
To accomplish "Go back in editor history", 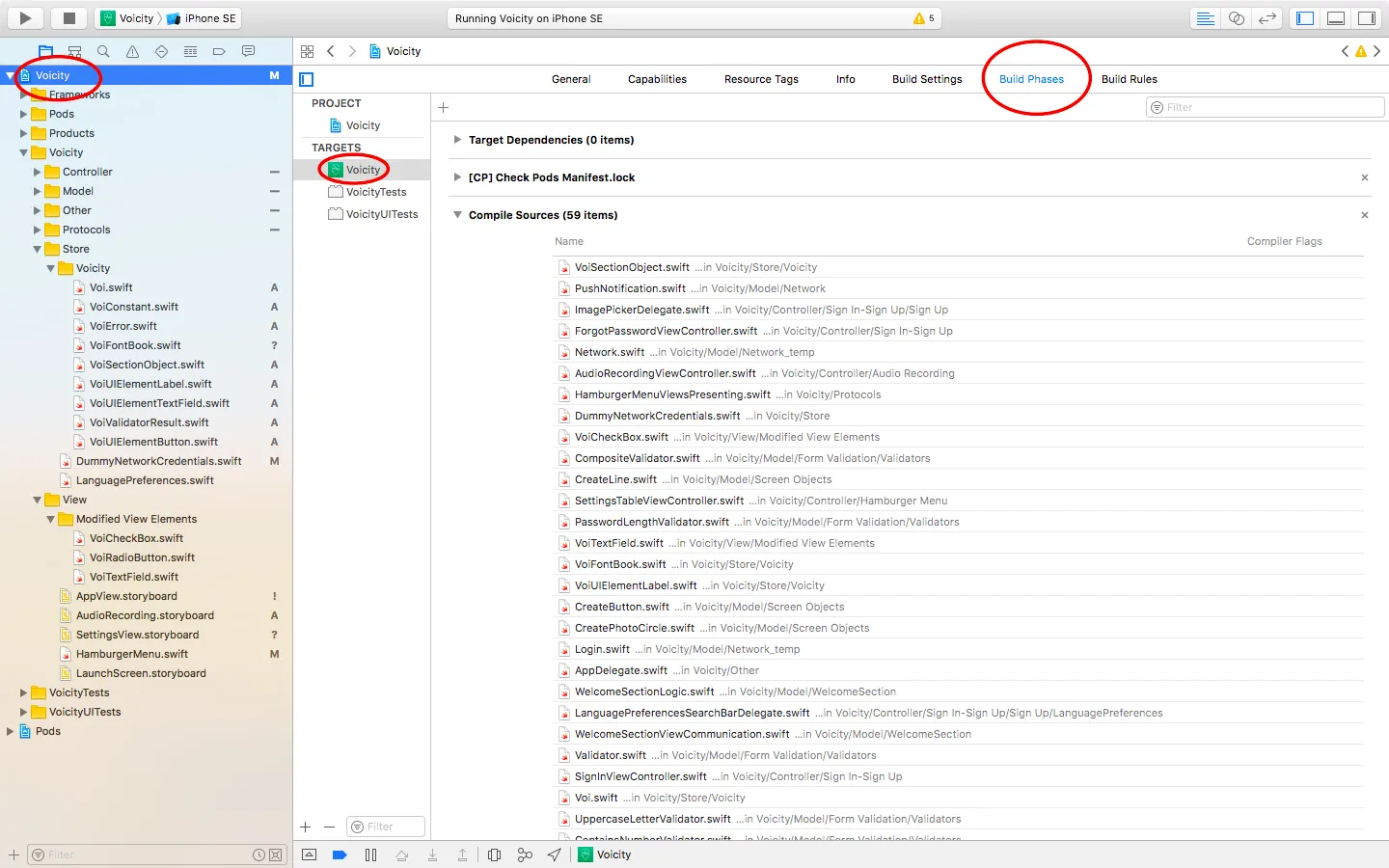I will [331, 51].
